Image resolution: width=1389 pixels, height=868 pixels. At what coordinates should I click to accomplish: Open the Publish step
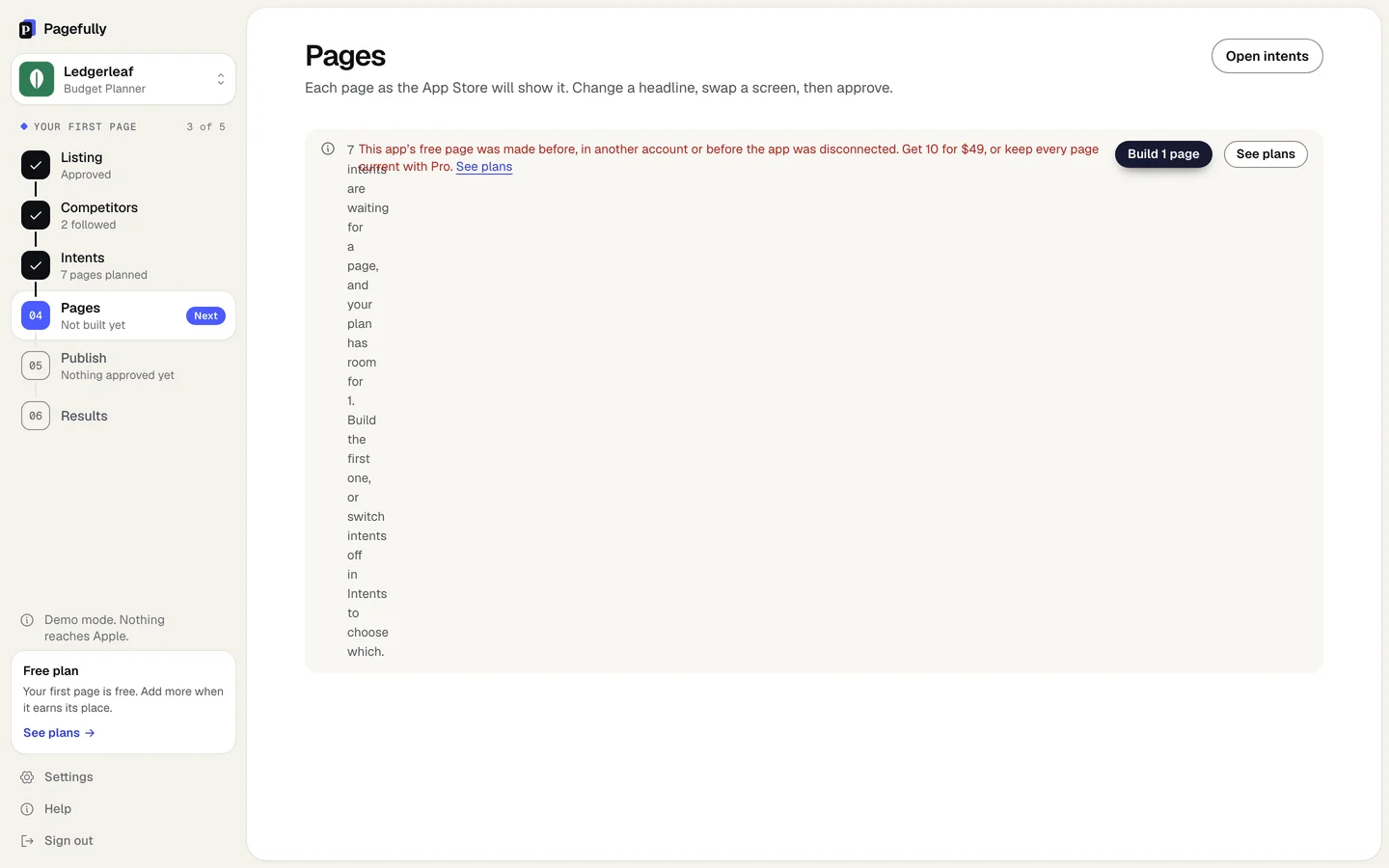tap(123, 366)
